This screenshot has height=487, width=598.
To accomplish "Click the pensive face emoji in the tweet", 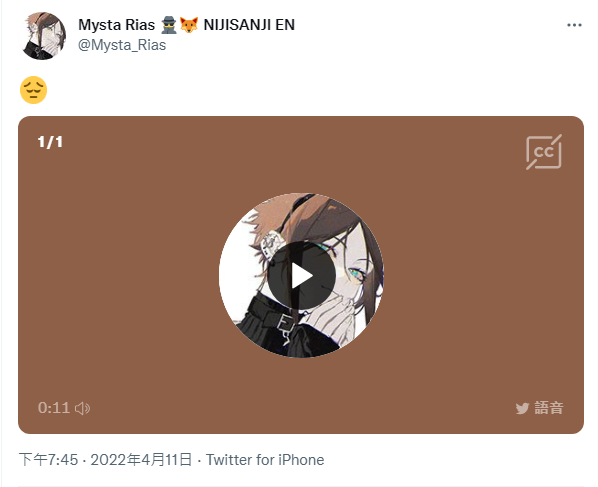I will [x=34, y=90].
